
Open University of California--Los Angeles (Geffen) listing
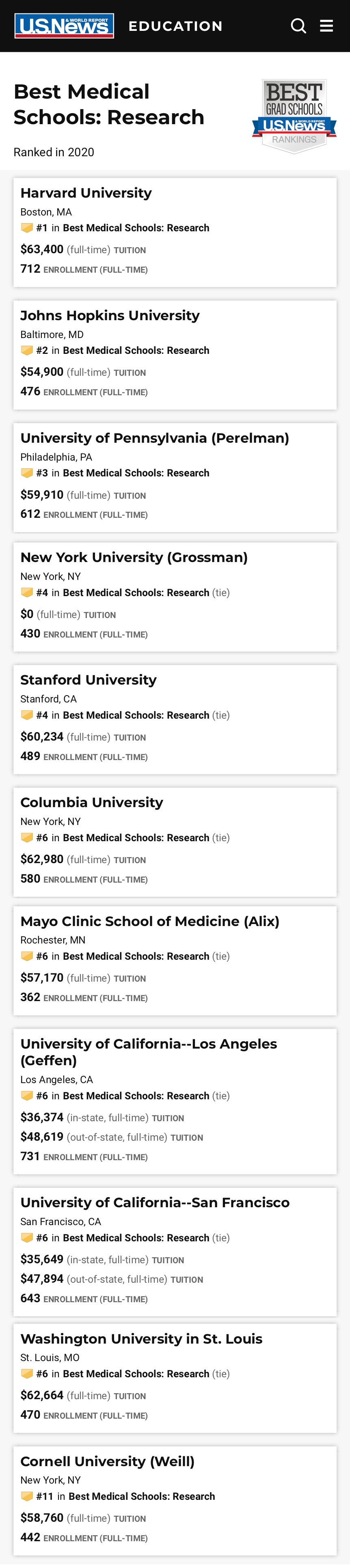(149, 1051)
